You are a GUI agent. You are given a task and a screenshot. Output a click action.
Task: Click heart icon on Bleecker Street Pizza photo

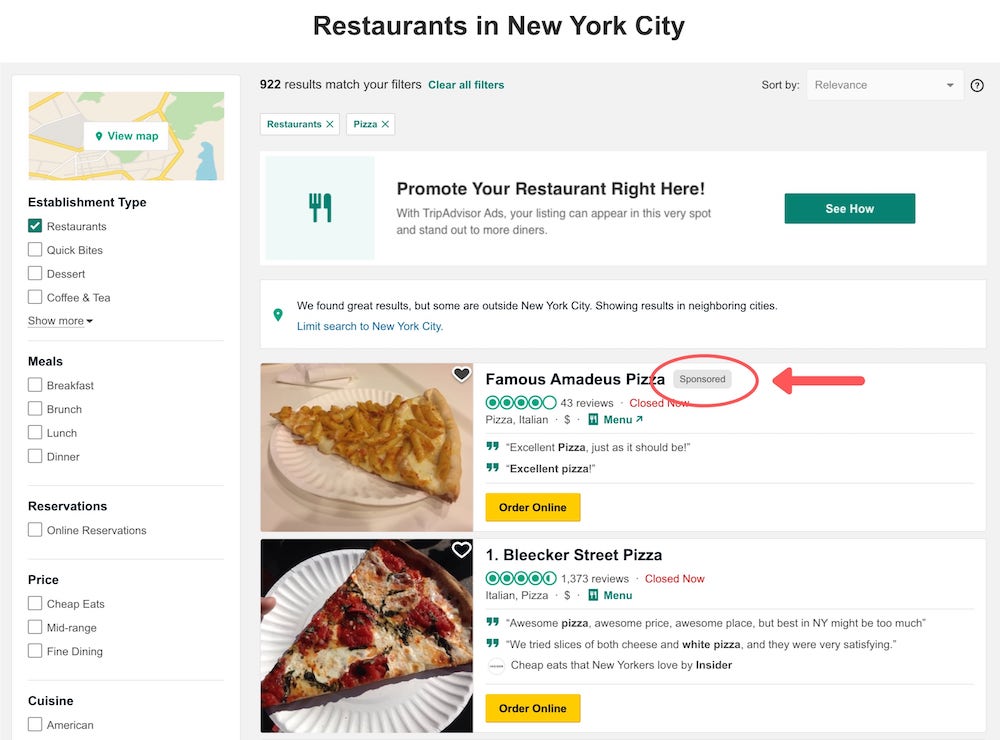click(x=462, y=549)
